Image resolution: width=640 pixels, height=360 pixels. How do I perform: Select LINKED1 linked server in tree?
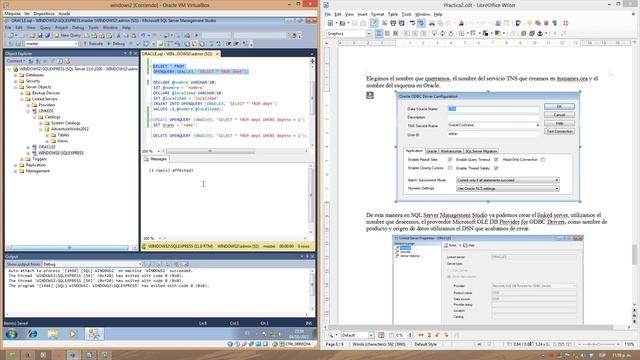tap(46, 111)
